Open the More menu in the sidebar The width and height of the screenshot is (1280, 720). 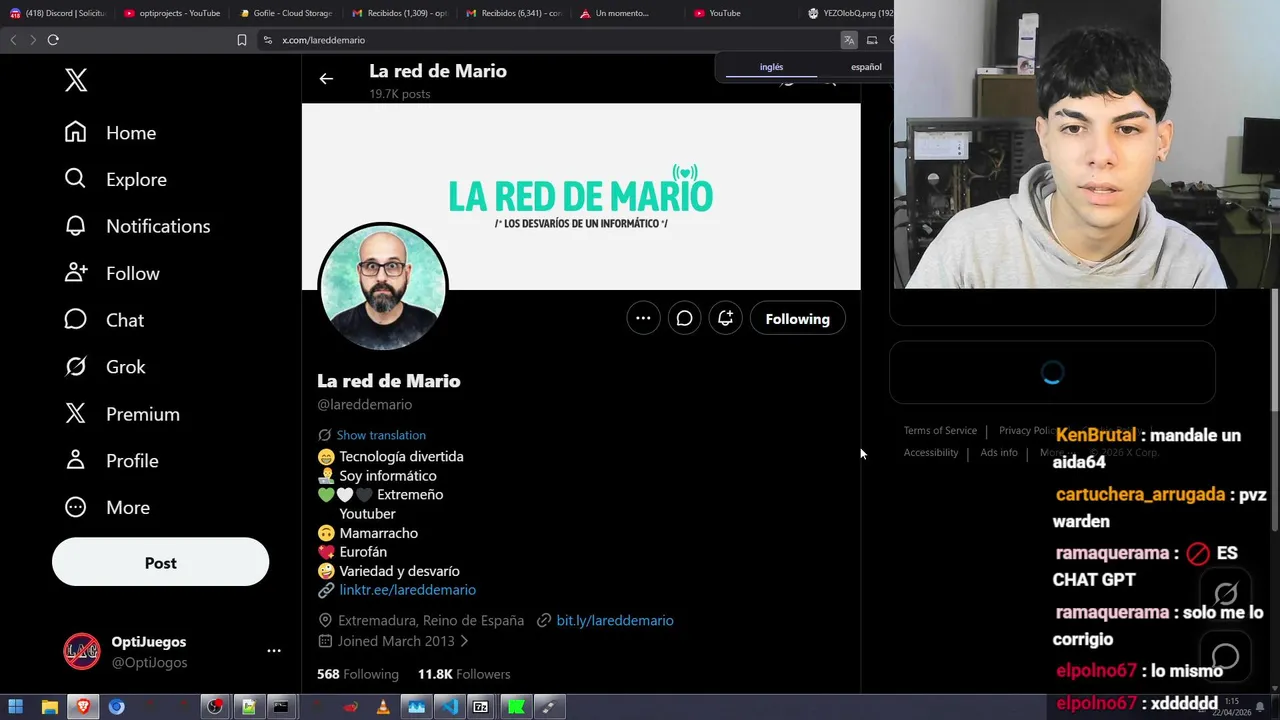coord(106,508)
